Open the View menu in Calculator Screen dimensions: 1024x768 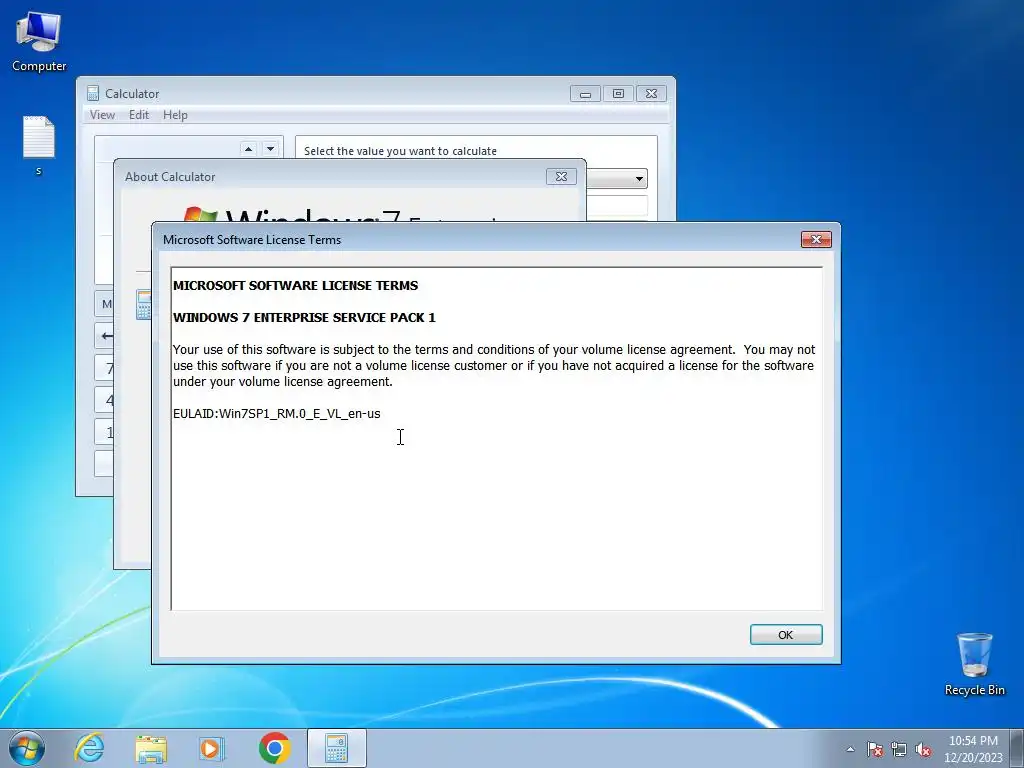click(102, 115)
